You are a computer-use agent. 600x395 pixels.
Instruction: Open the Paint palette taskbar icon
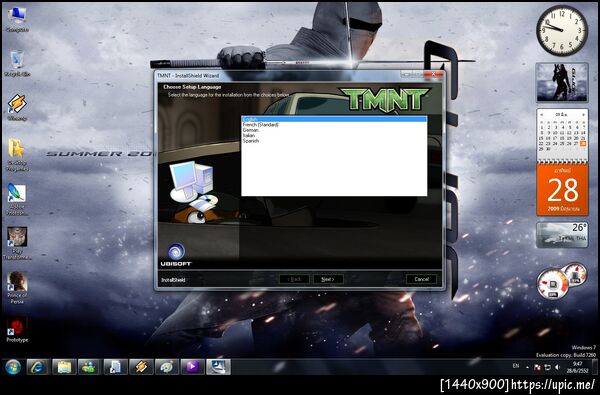click(166, 367)
